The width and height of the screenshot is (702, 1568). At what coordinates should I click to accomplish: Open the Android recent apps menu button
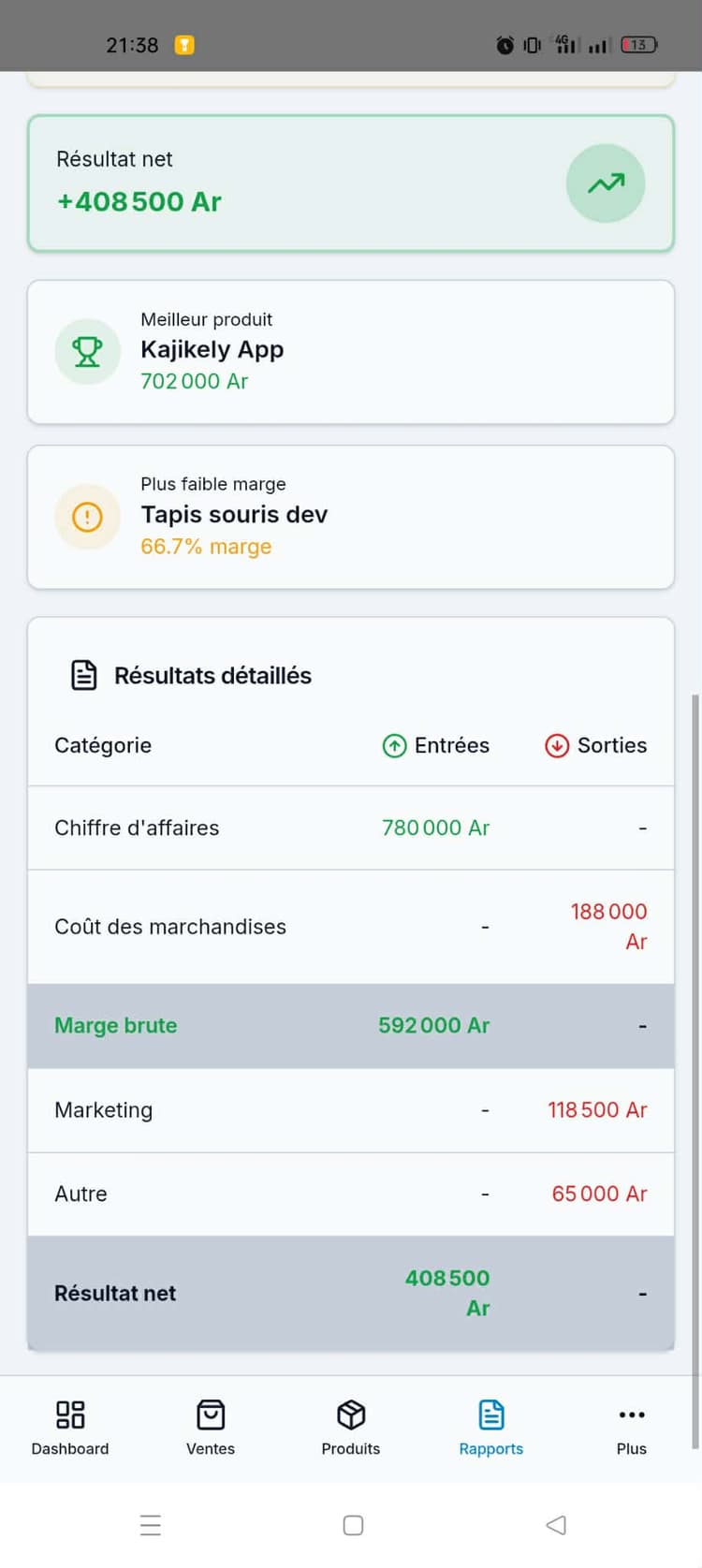pyautogui.click(x=151, y=1525)
